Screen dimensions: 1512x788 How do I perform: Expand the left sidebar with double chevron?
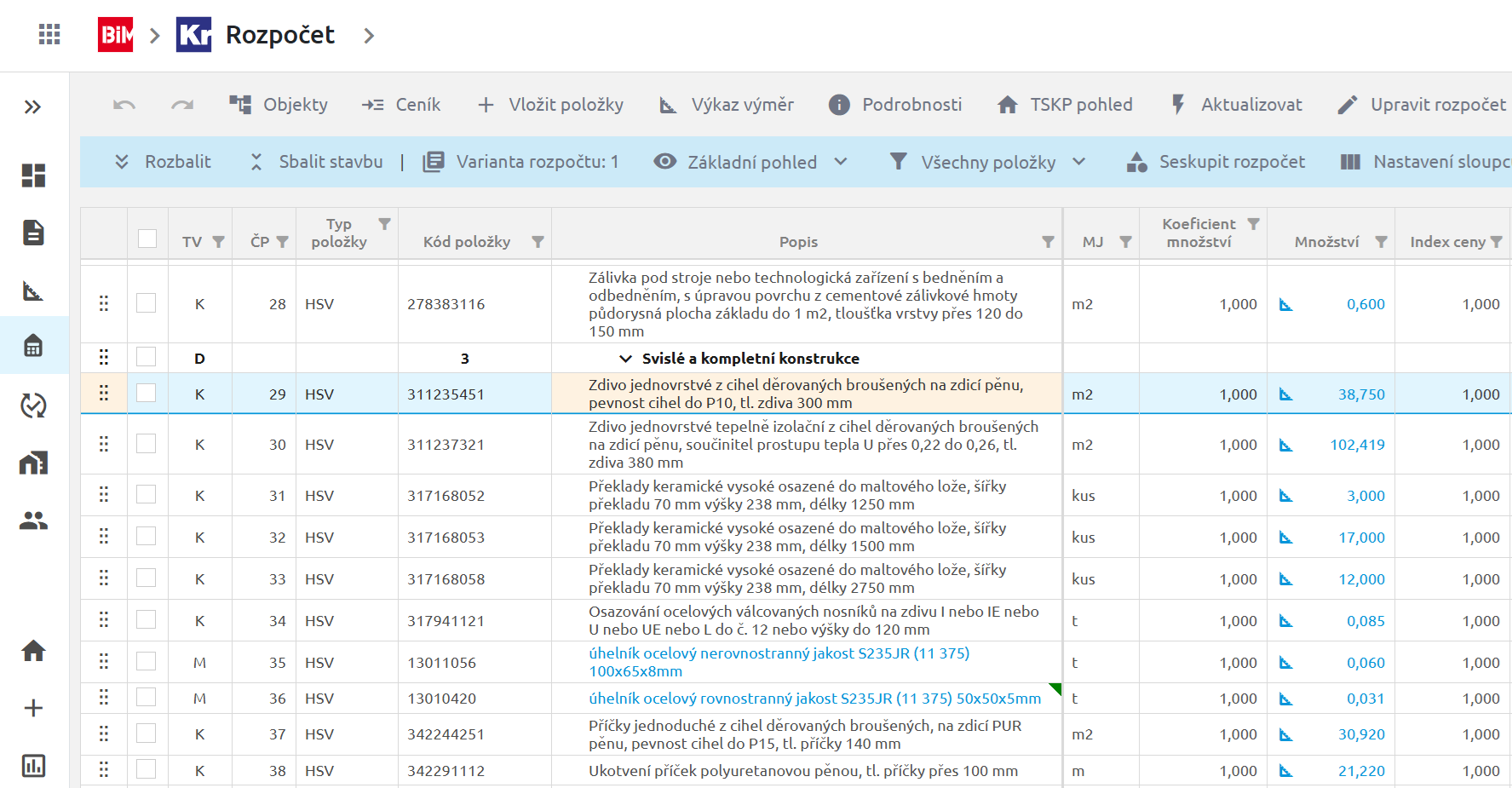[33, 107]
